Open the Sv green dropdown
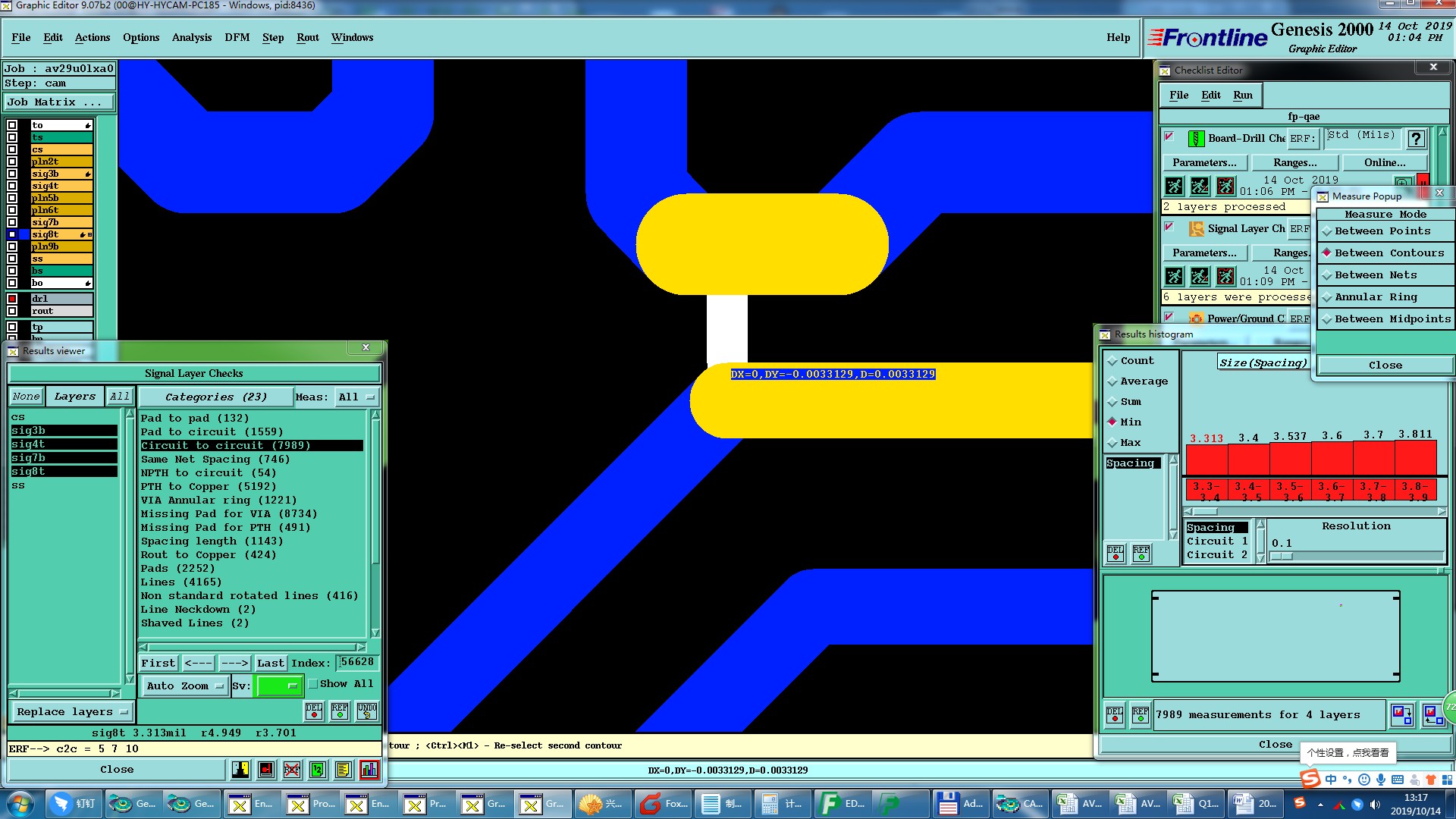This screenshot has width=1456, height=819. [x=280, y=686]
